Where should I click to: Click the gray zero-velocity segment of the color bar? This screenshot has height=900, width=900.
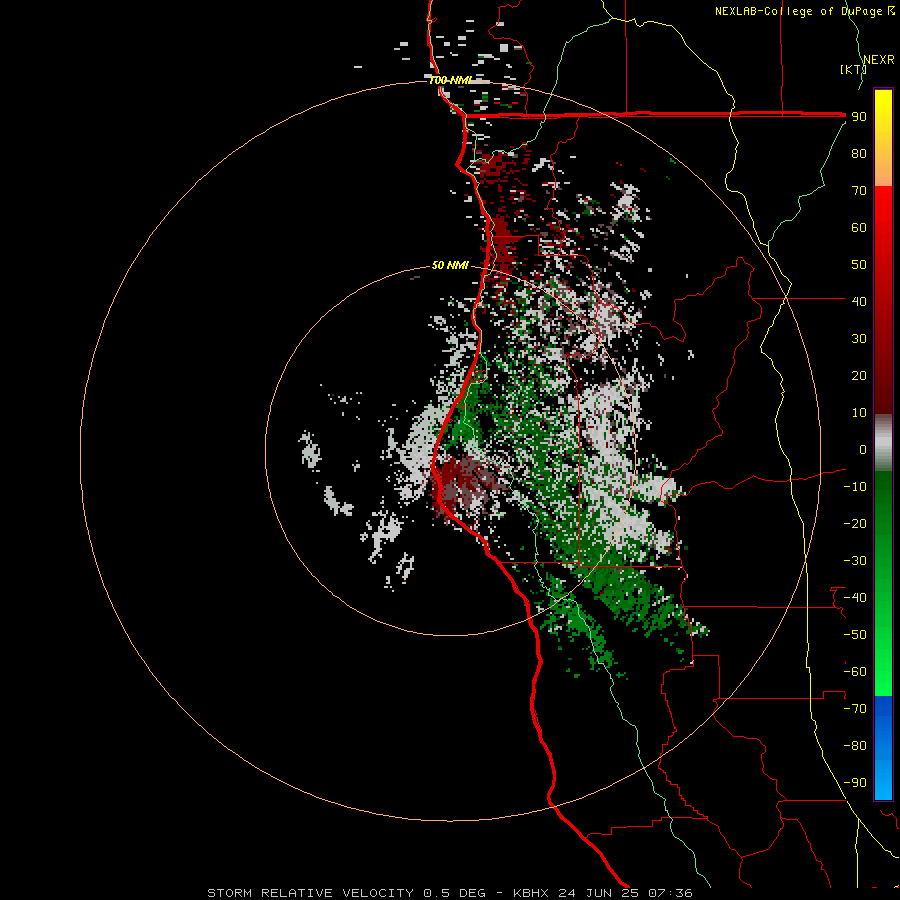(883, 443)
